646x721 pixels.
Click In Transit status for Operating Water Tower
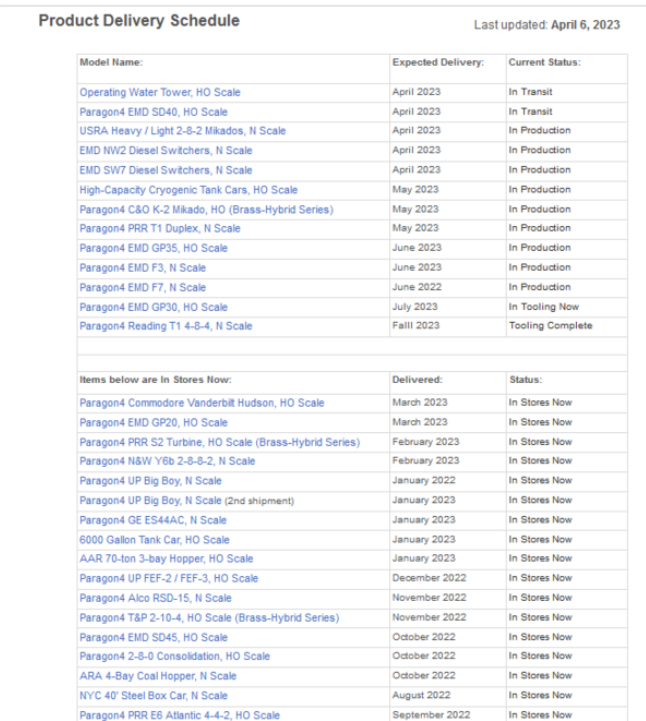coord(530,92)
